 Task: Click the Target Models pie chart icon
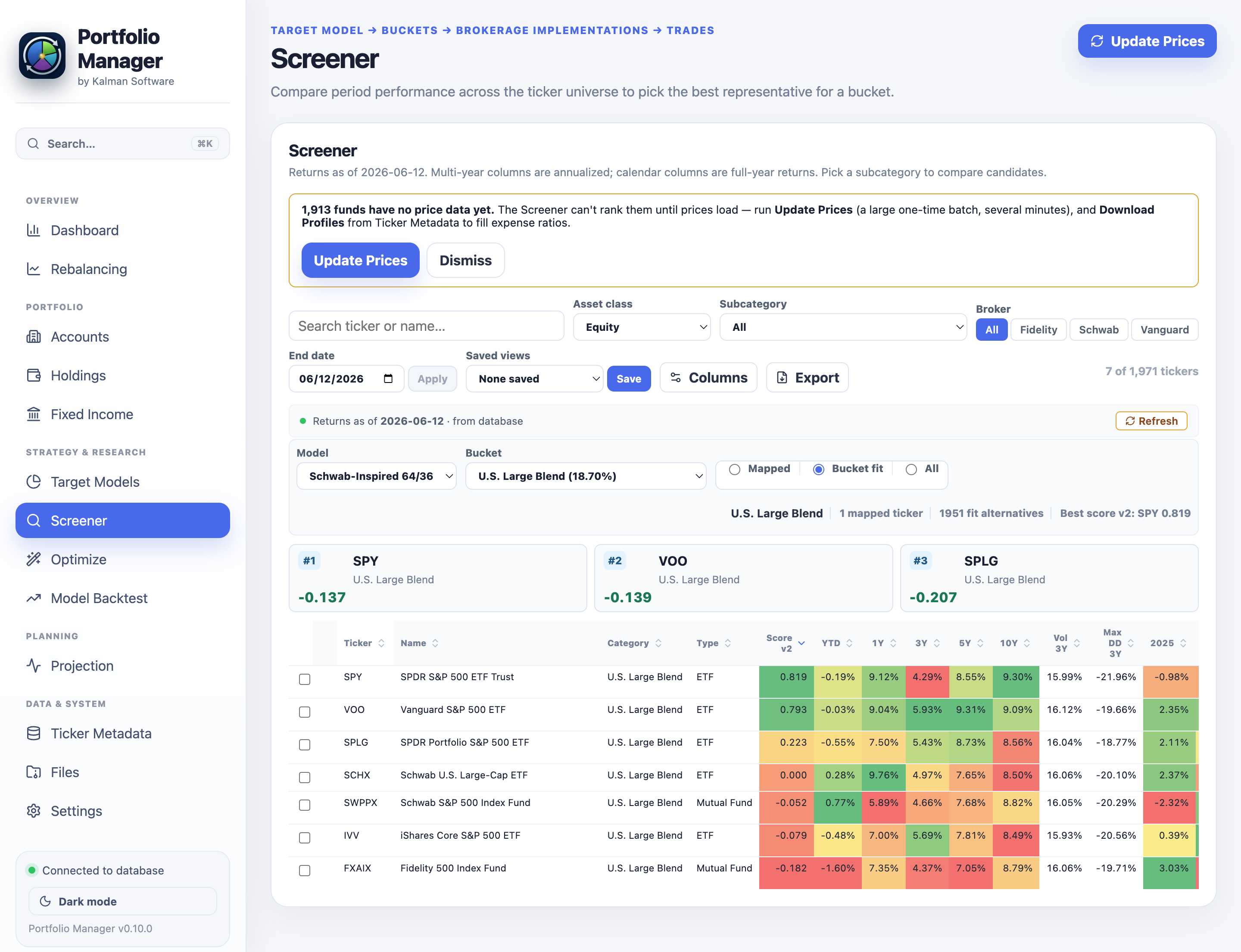(x=34, y=482)
